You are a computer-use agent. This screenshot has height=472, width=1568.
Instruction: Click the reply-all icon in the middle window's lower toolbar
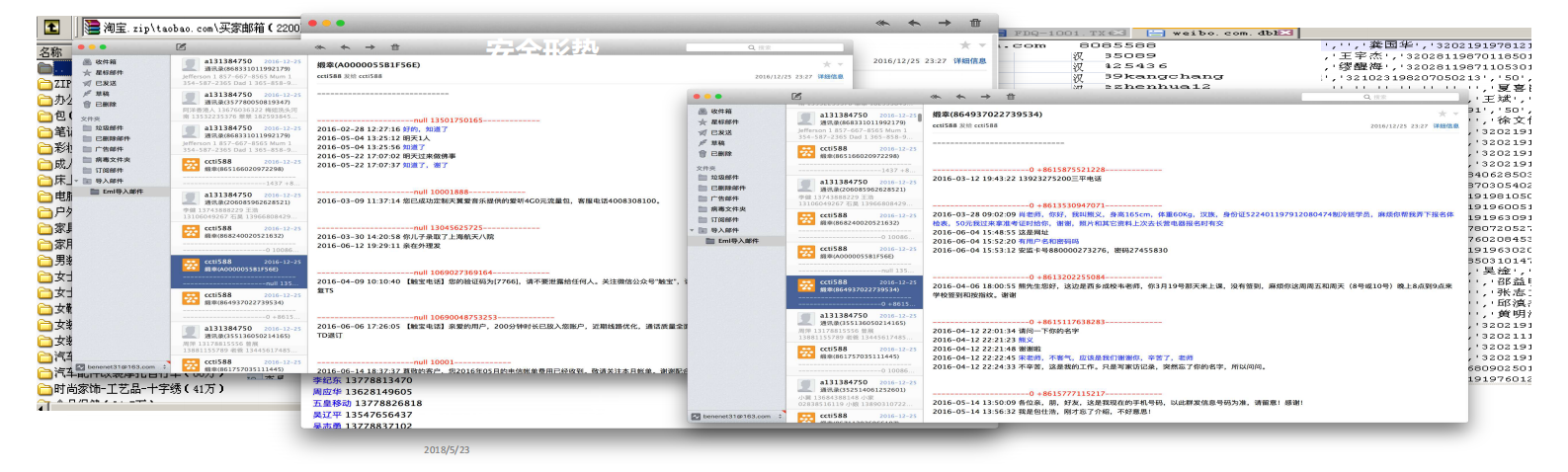click(x=319, y=47)
